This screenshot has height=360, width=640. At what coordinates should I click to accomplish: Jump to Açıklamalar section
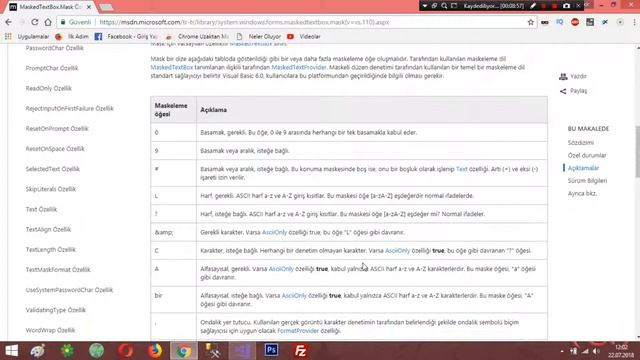coord(583,168)
